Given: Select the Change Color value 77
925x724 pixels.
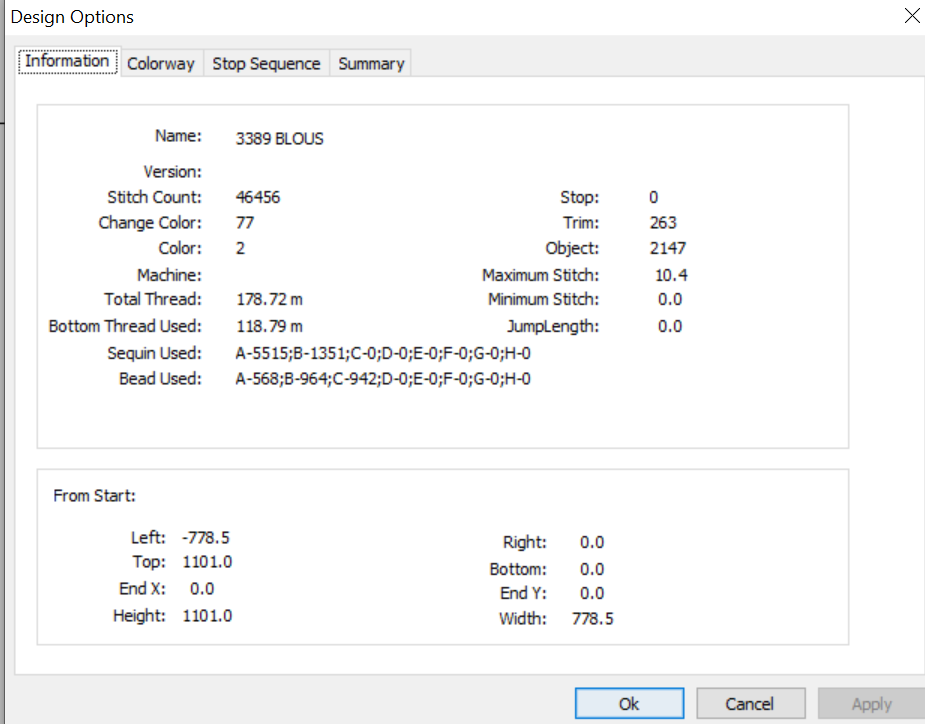Looking at the screenshot, I should point(245,223).
